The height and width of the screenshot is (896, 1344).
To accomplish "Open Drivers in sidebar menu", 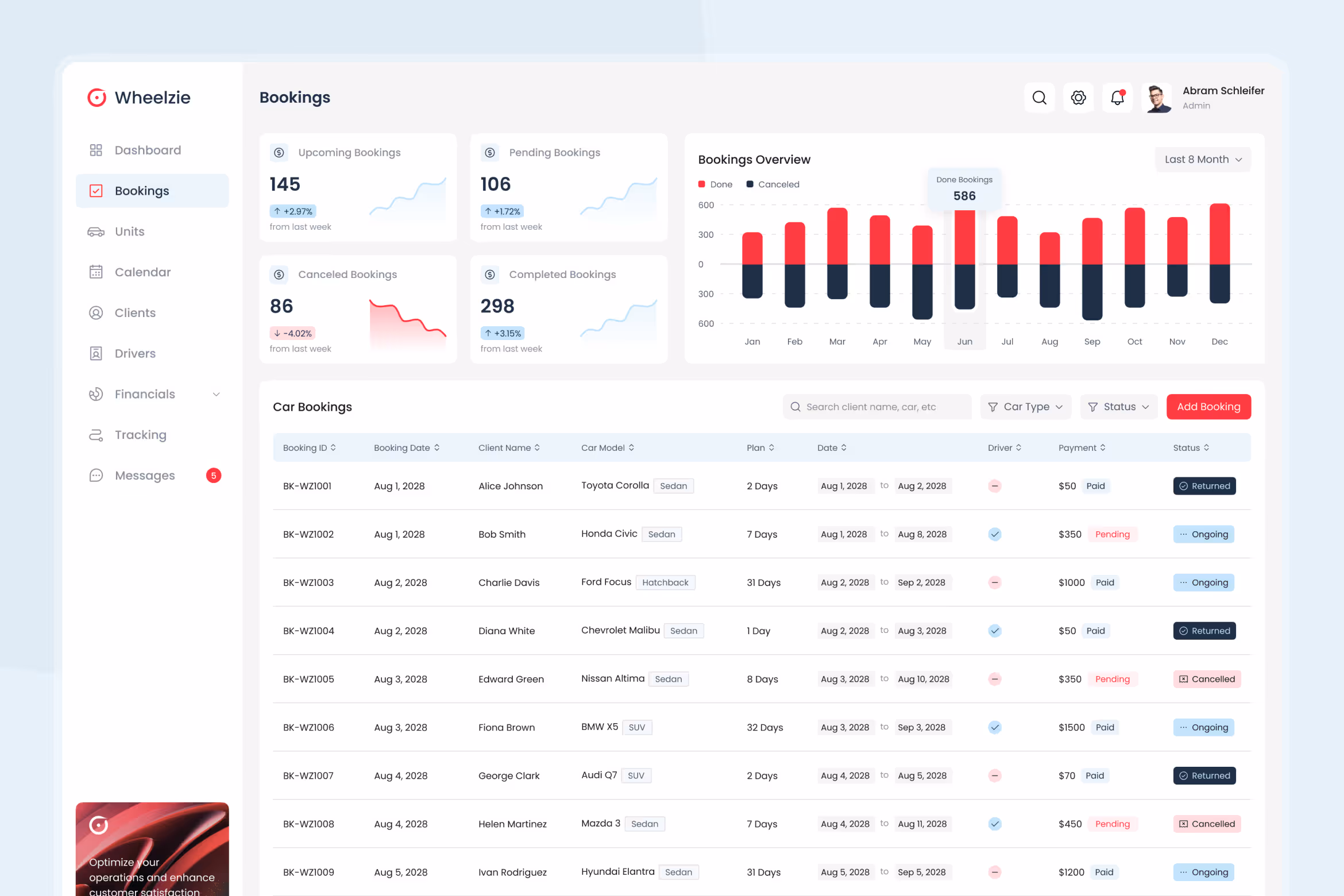I will [135, 353].
